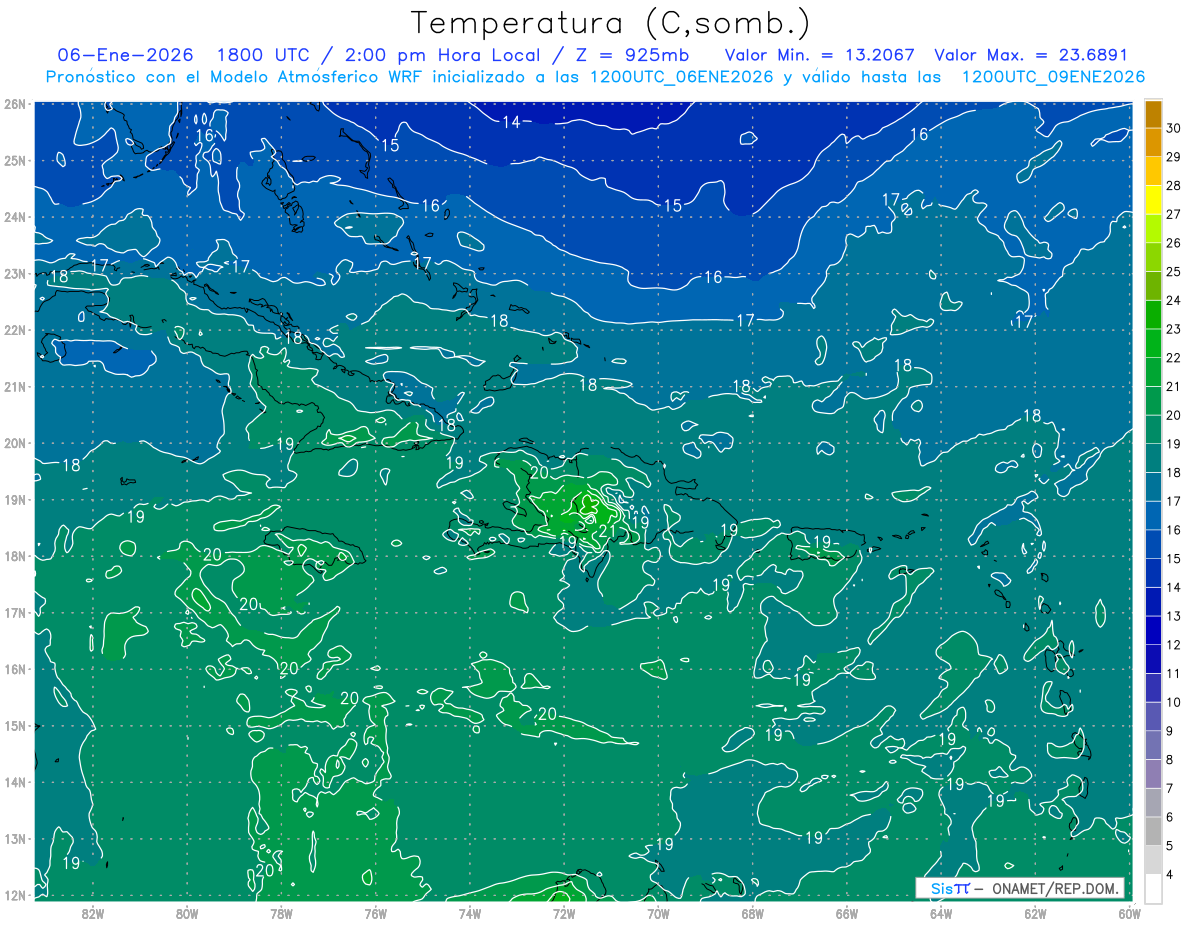The height and width of the screenshot is (927, 1200).
Task: Click the title "Temperatura (C,somb.)"
Action: [x=611, y=24]
